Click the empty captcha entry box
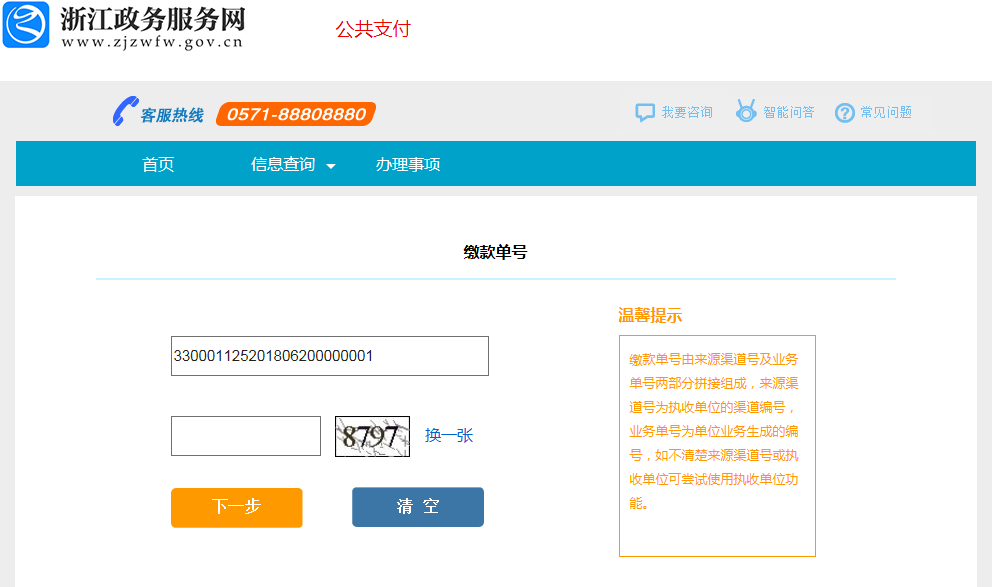This screenshot has height=587, width=992. pyautogui.click(x=245, y=435)
